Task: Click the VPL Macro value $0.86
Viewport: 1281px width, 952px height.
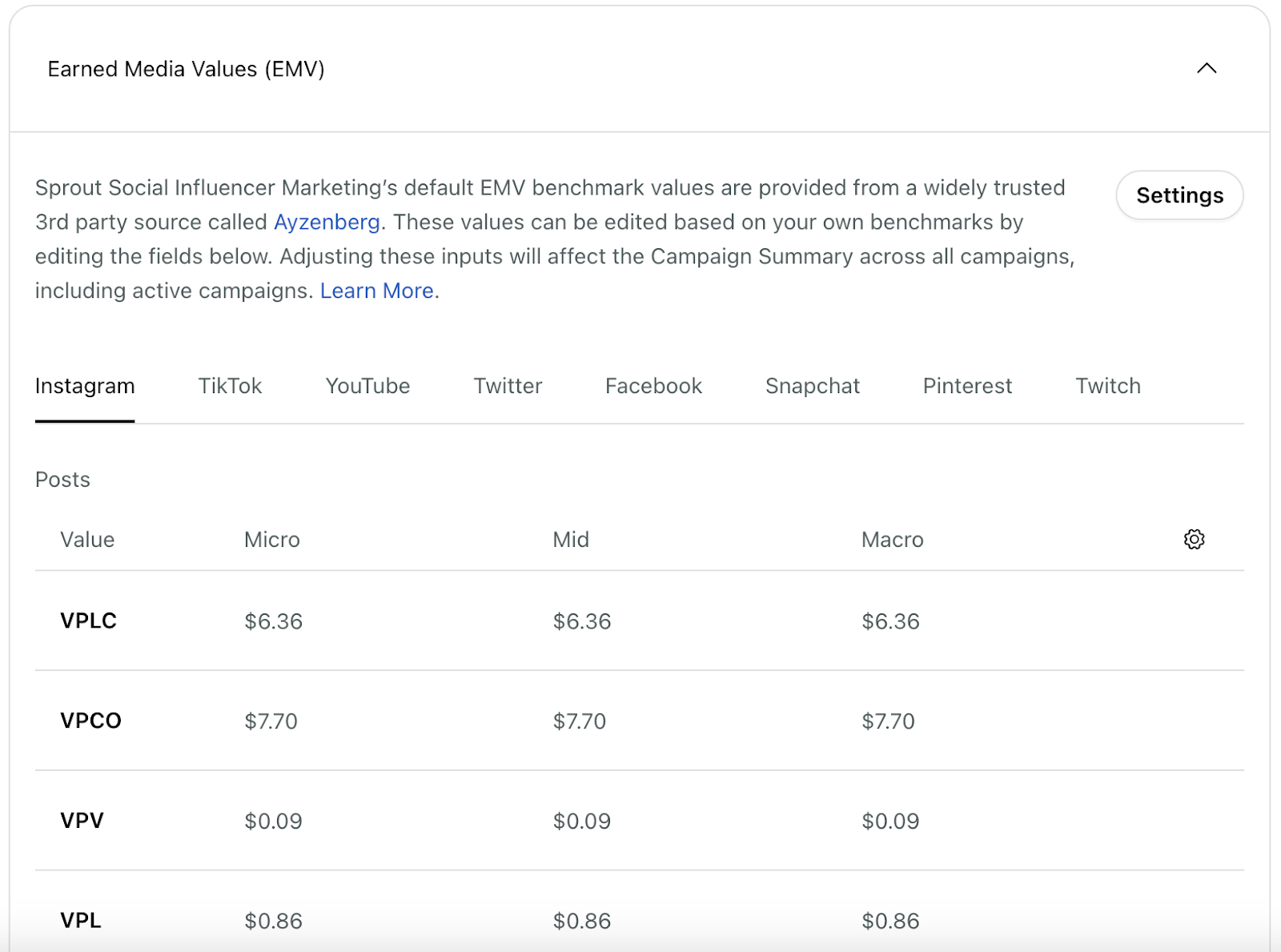Action: click(890, 922)
